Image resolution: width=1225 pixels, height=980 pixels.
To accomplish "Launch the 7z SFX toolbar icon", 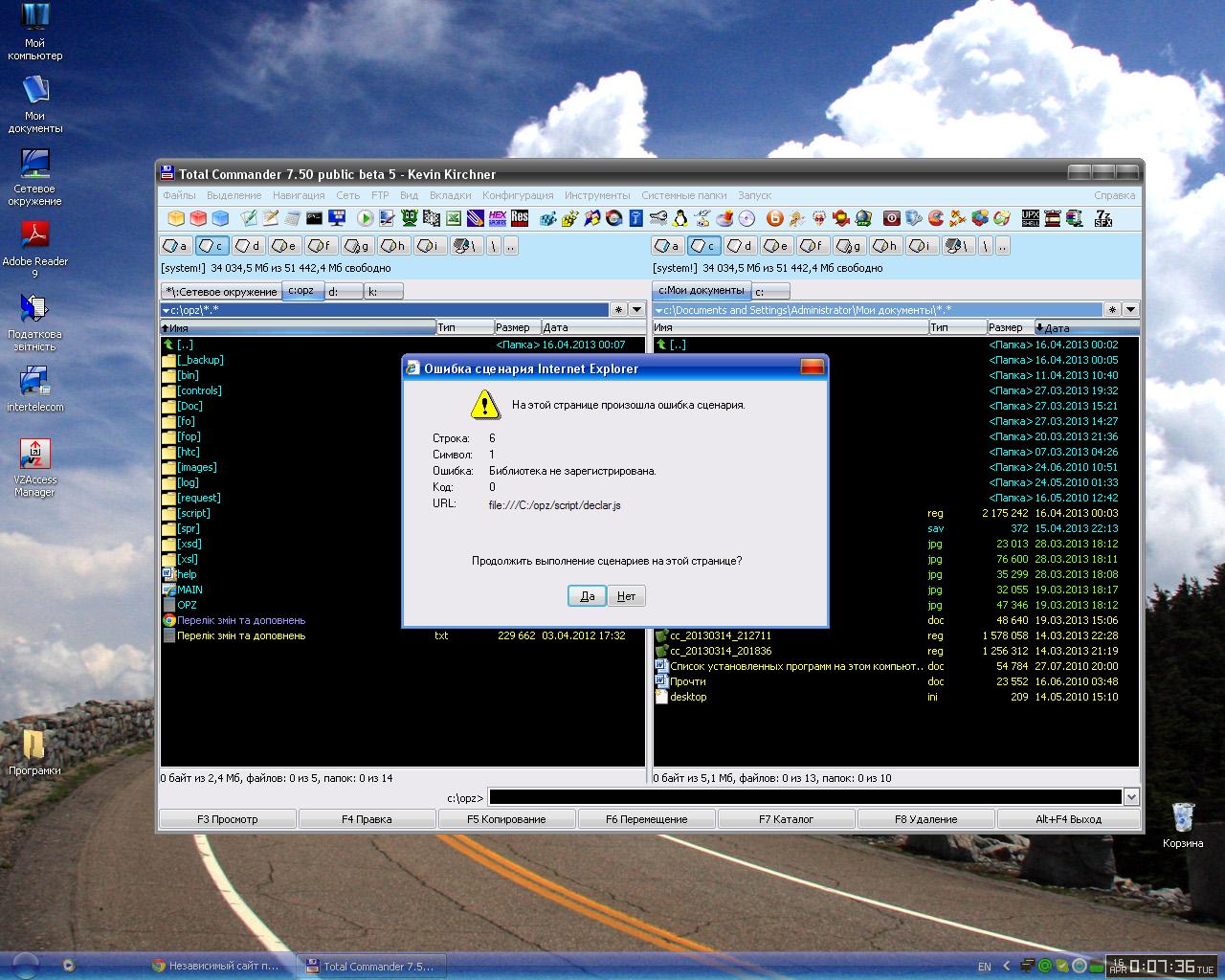I will click(x=1103, y=218).
